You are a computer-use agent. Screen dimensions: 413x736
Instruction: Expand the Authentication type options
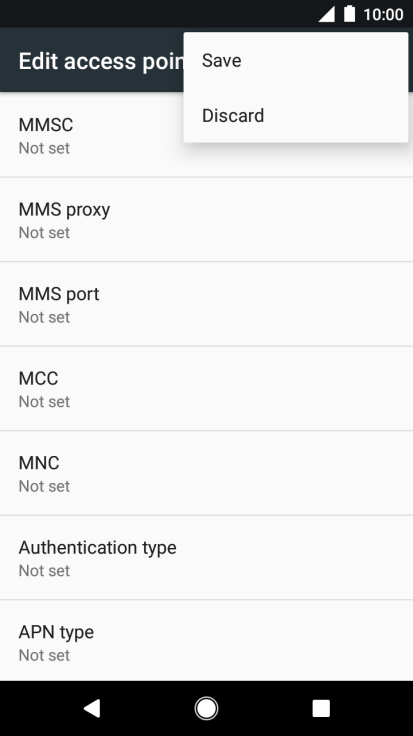click(206, 558)
